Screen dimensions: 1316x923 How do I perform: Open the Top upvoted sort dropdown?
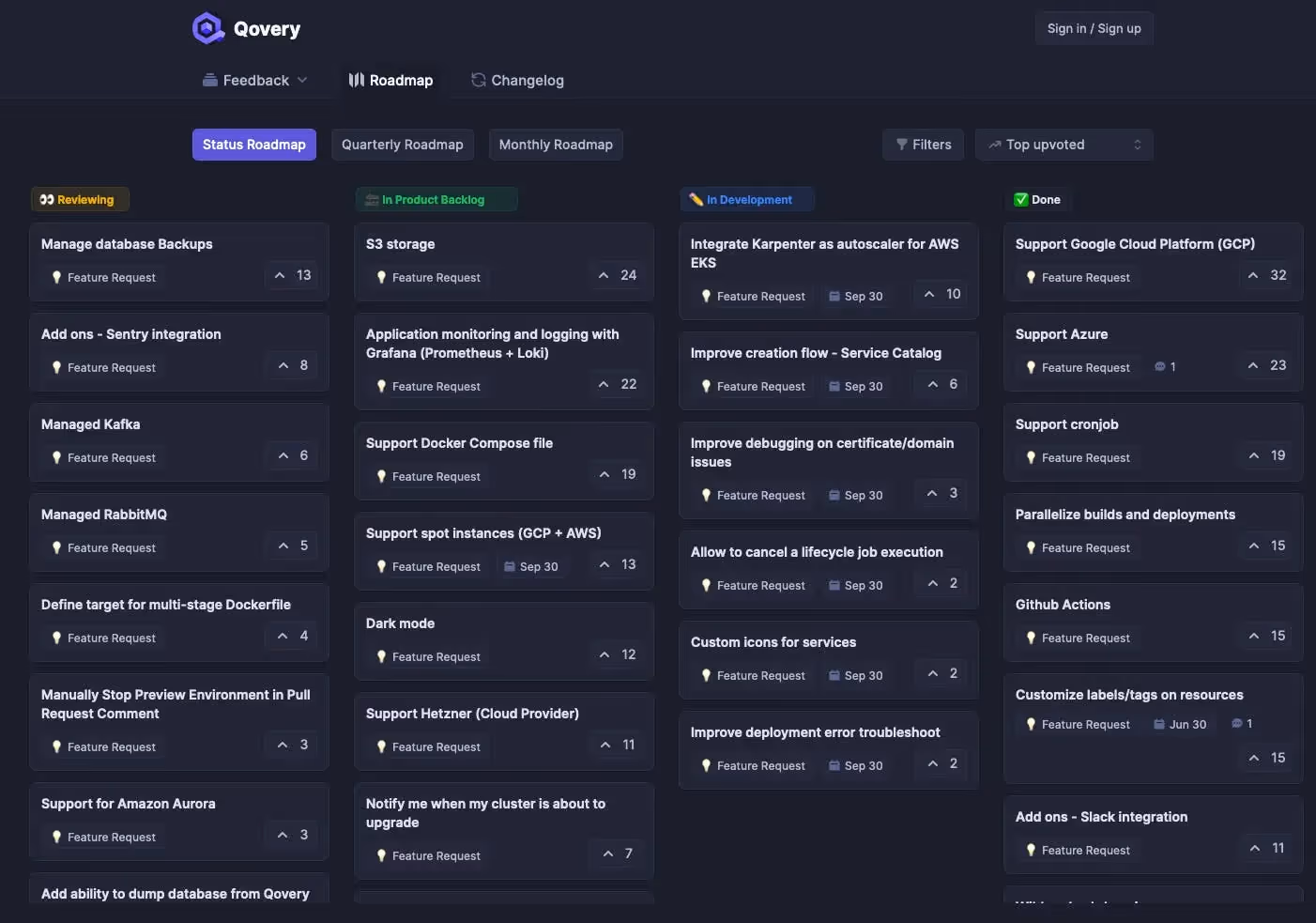click(1064, 144)
